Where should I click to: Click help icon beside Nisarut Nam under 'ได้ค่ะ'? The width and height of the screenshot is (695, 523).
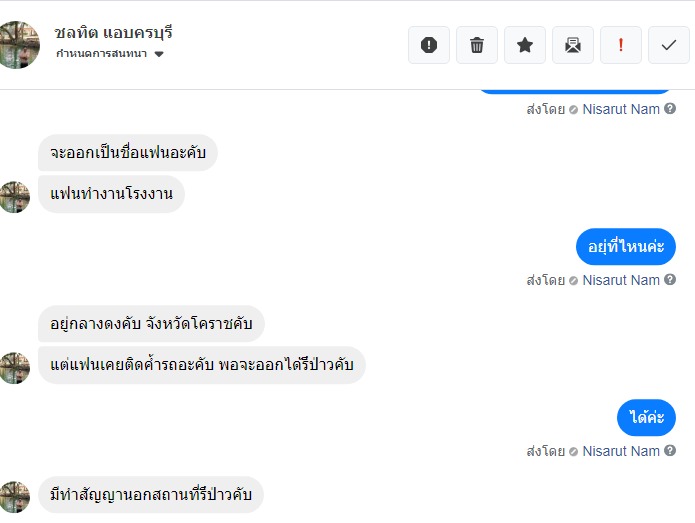coord(670,451)
